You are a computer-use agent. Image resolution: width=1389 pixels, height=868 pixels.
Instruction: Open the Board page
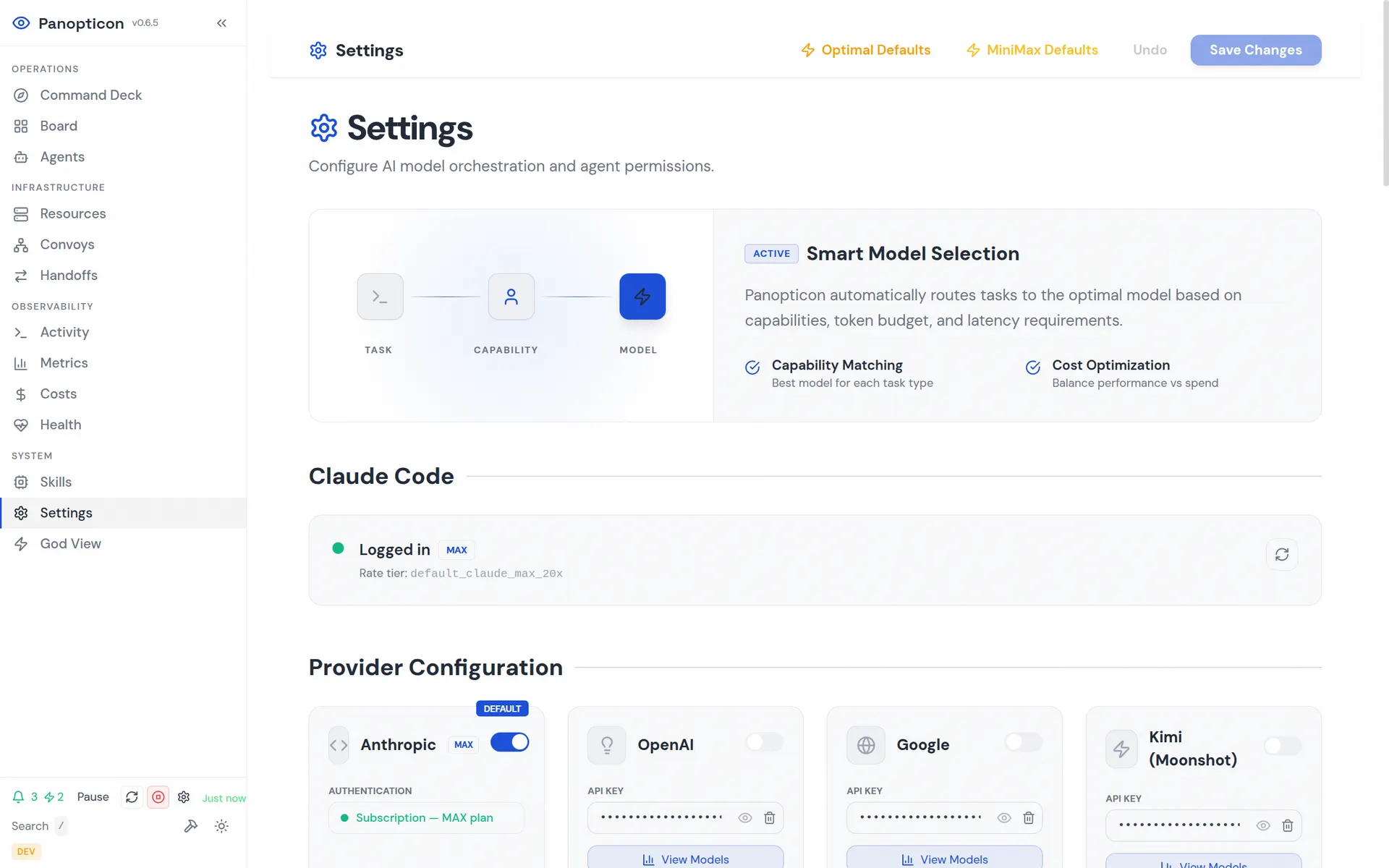click(x=123, y=126)
